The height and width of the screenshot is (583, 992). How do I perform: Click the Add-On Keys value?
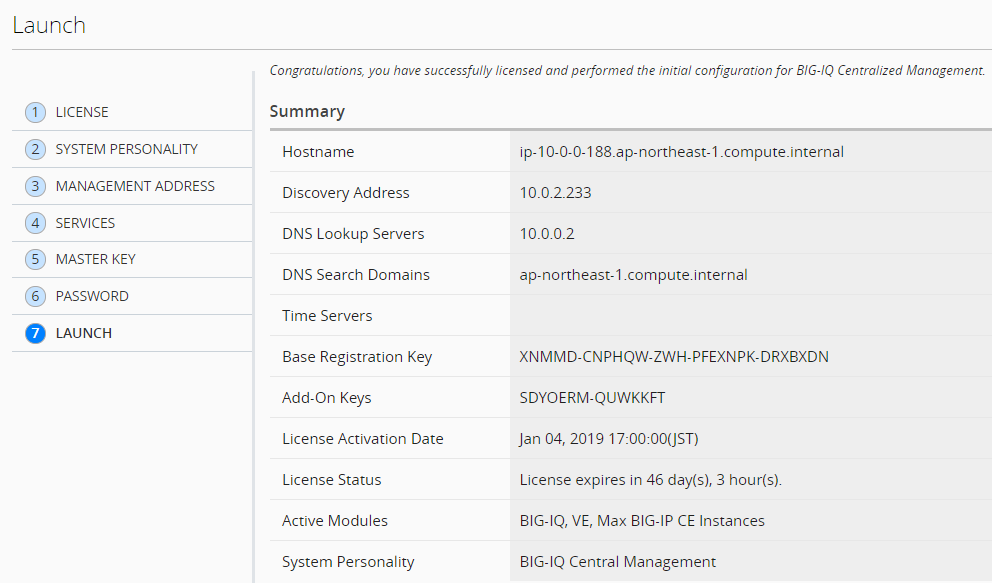coord(592,398)
